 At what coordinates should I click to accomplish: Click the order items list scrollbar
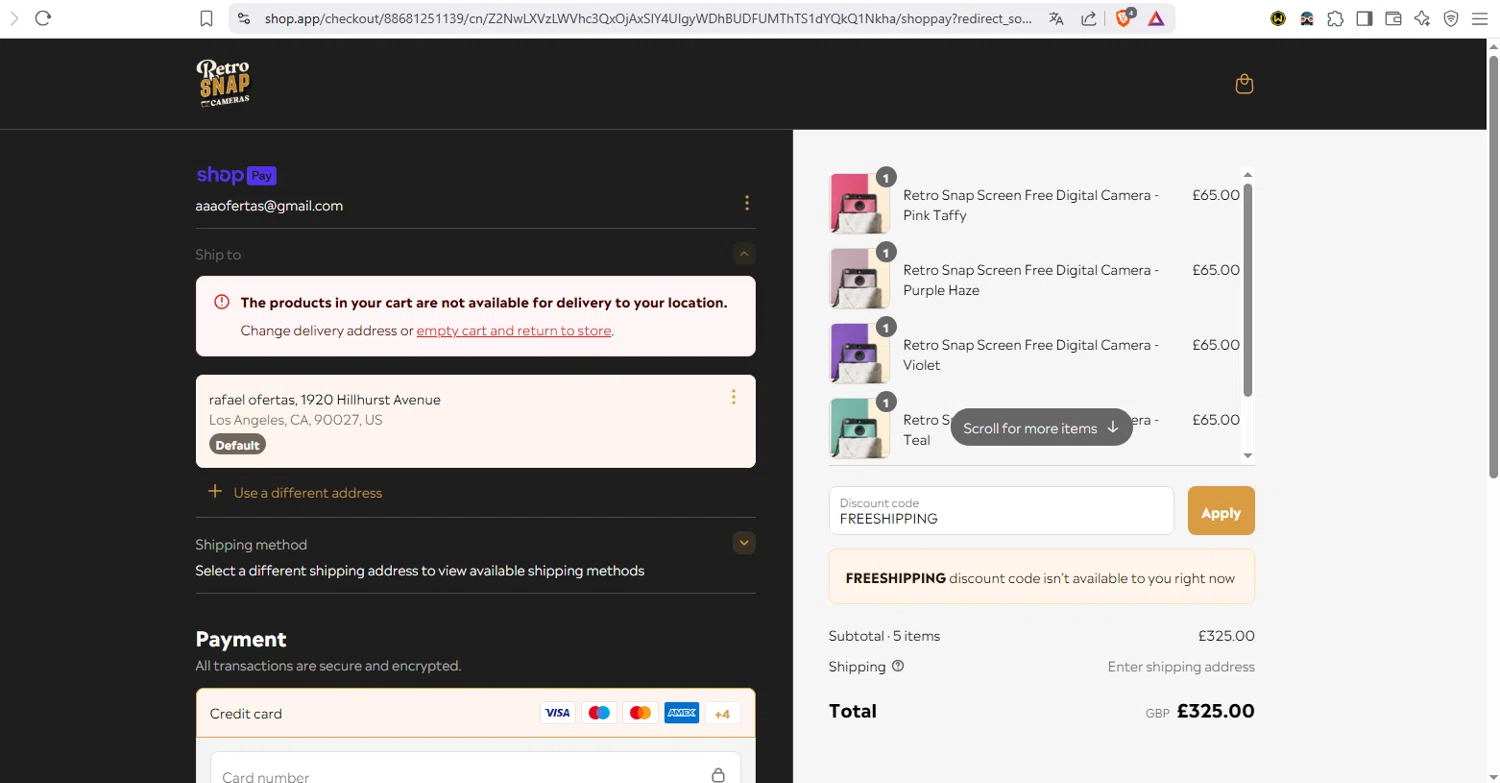pos(1247,290)
